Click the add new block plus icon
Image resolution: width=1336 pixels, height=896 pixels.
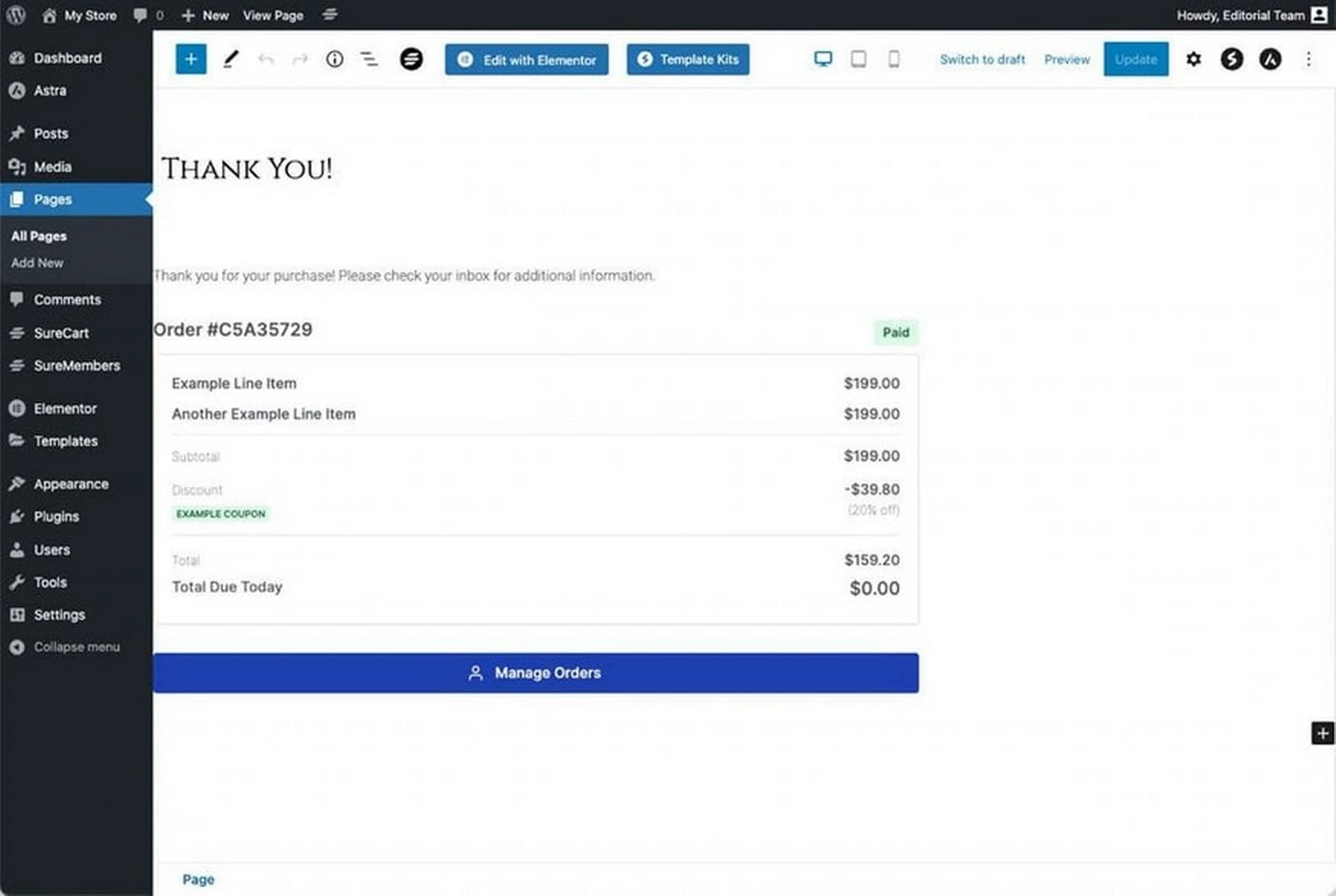(190, 59)
